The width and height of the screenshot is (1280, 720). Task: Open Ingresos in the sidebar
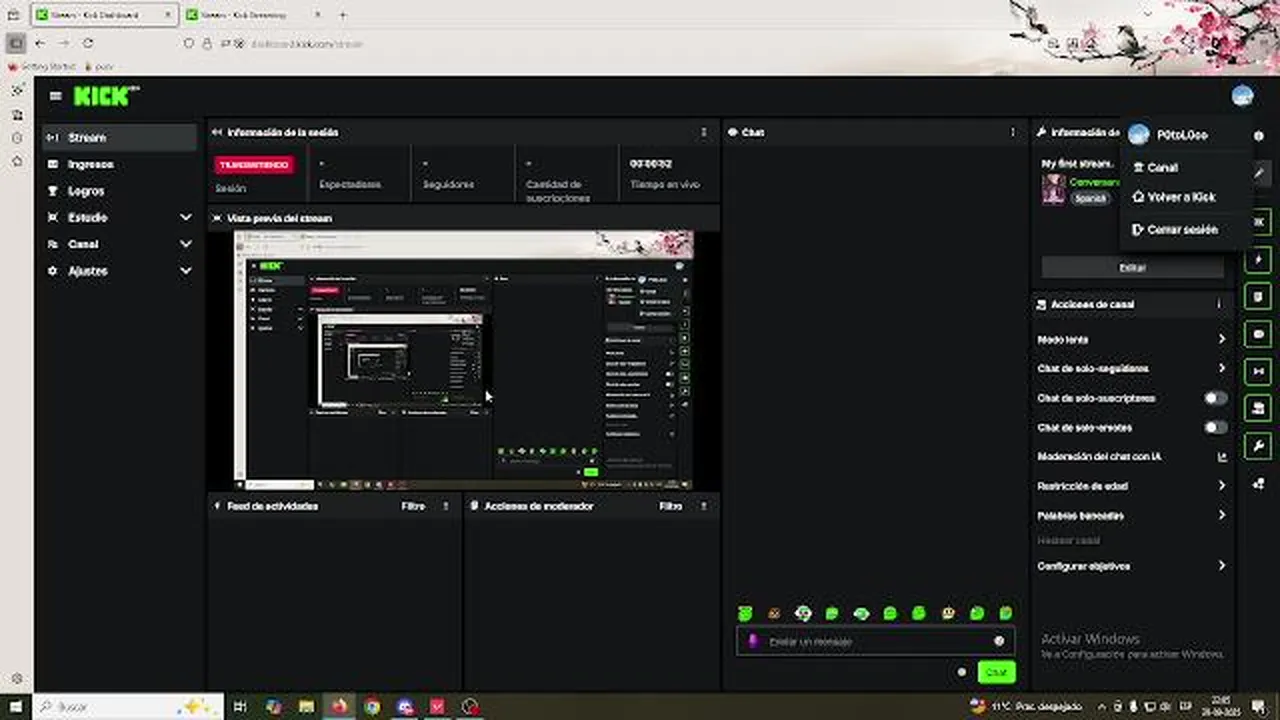[120, 164]
